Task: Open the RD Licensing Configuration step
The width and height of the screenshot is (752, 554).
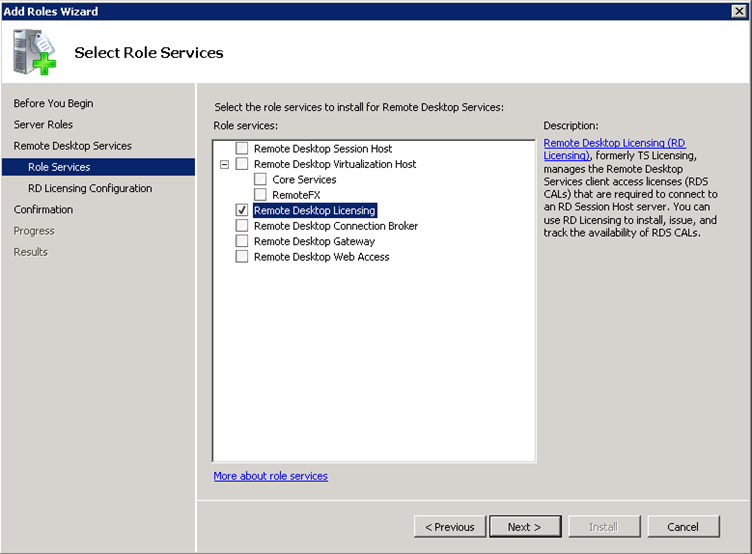Action: [90, 188]
